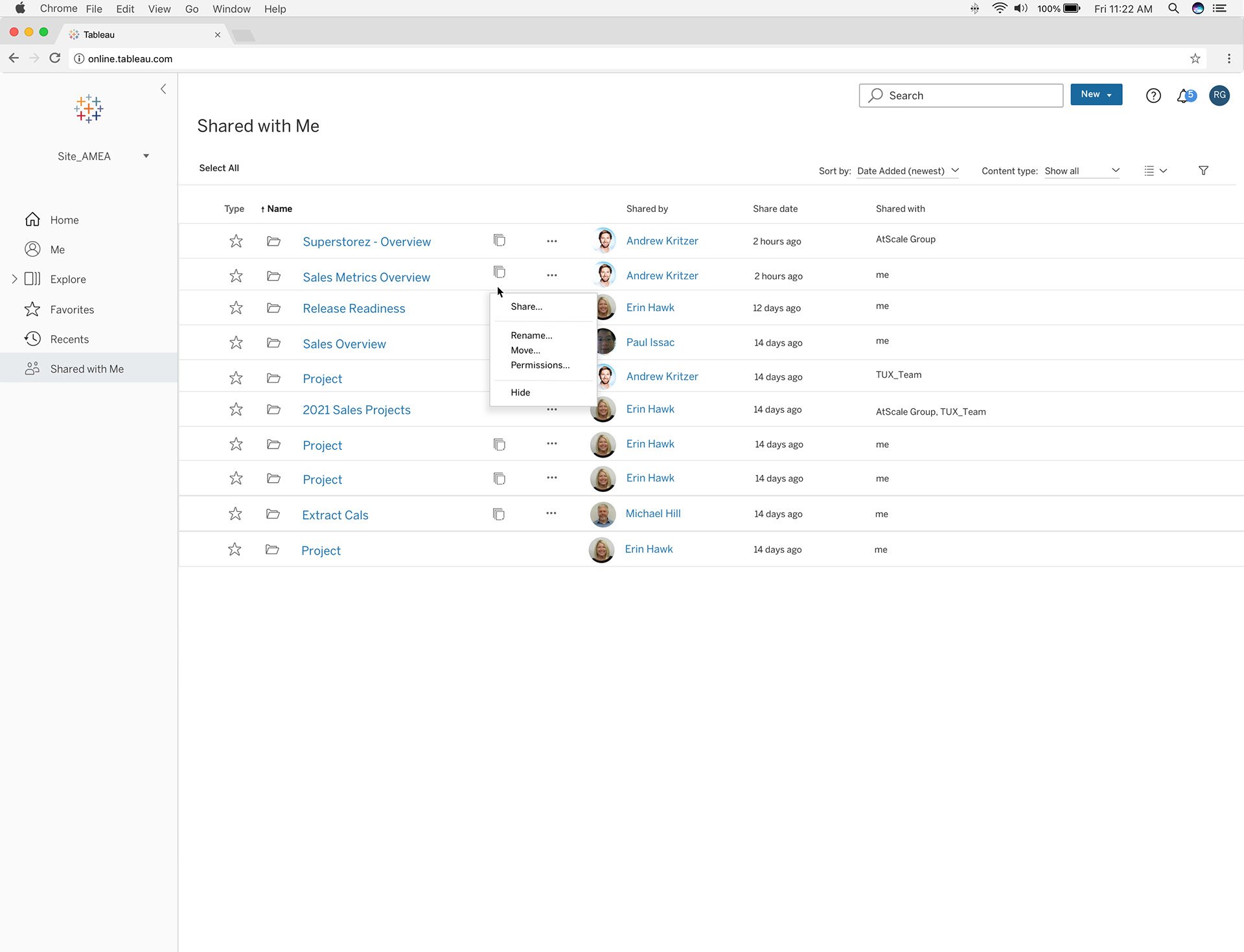
Task: Click the Share date column header
Action: (x=775, y=209)
